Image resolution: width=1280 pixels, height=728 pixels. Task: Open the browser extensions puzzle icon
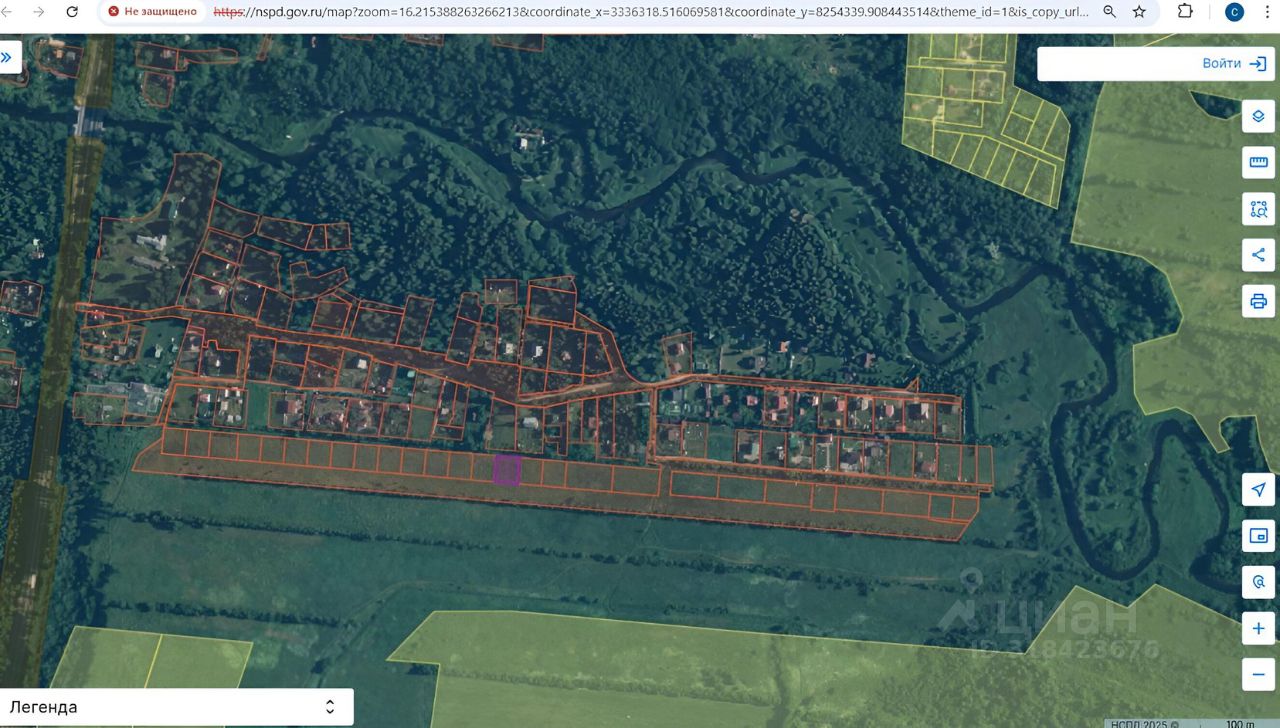(x=1185, y=12)
